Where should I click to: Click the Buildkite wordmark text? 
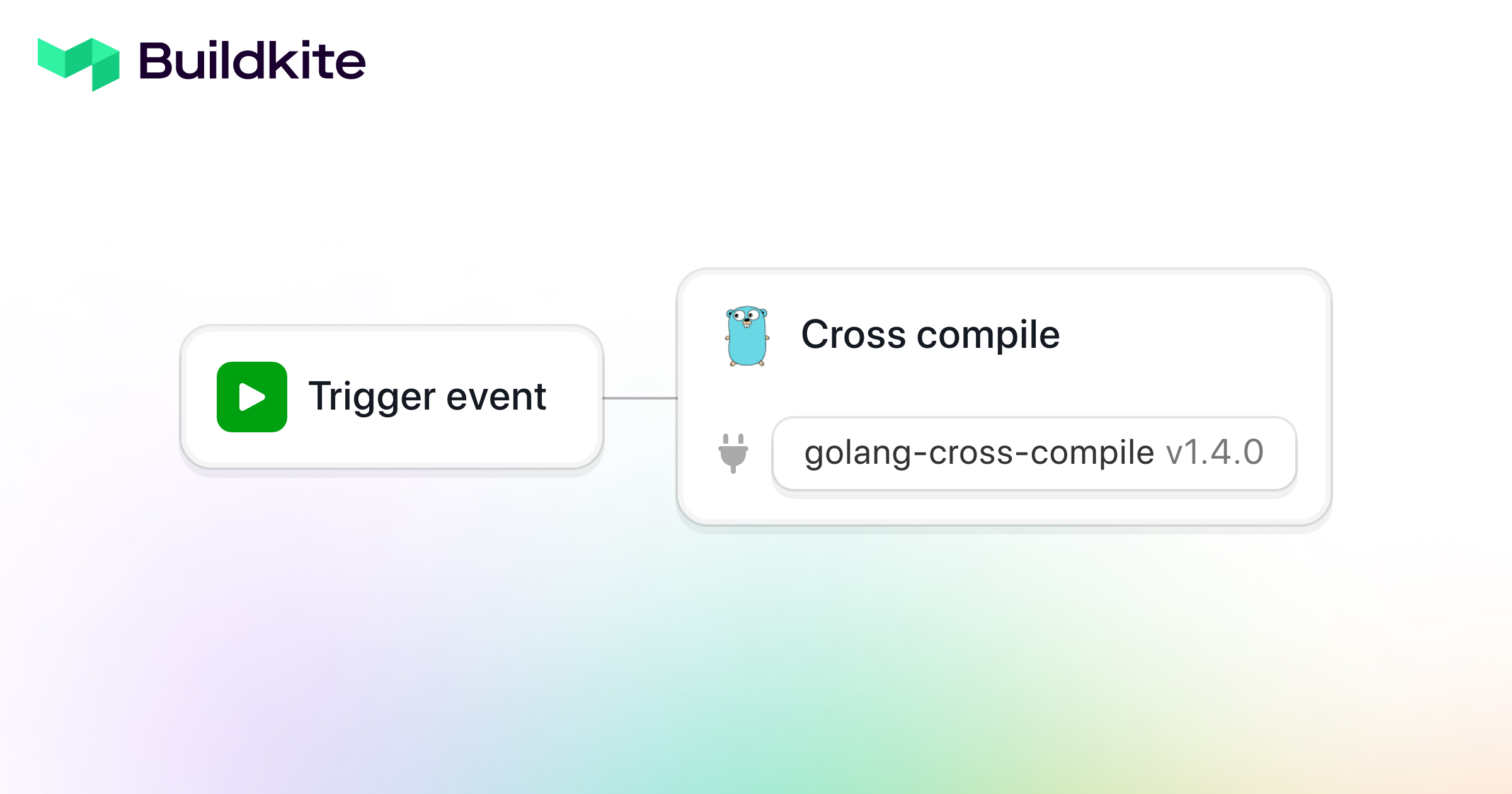(x=252, y=61)
